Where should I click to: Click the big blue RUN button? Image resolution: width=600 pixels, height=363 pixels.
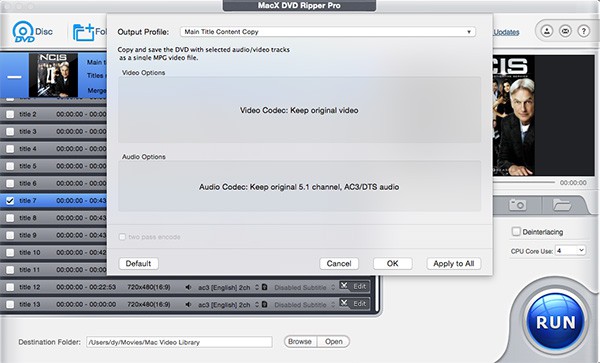click(x=556, y=322)
